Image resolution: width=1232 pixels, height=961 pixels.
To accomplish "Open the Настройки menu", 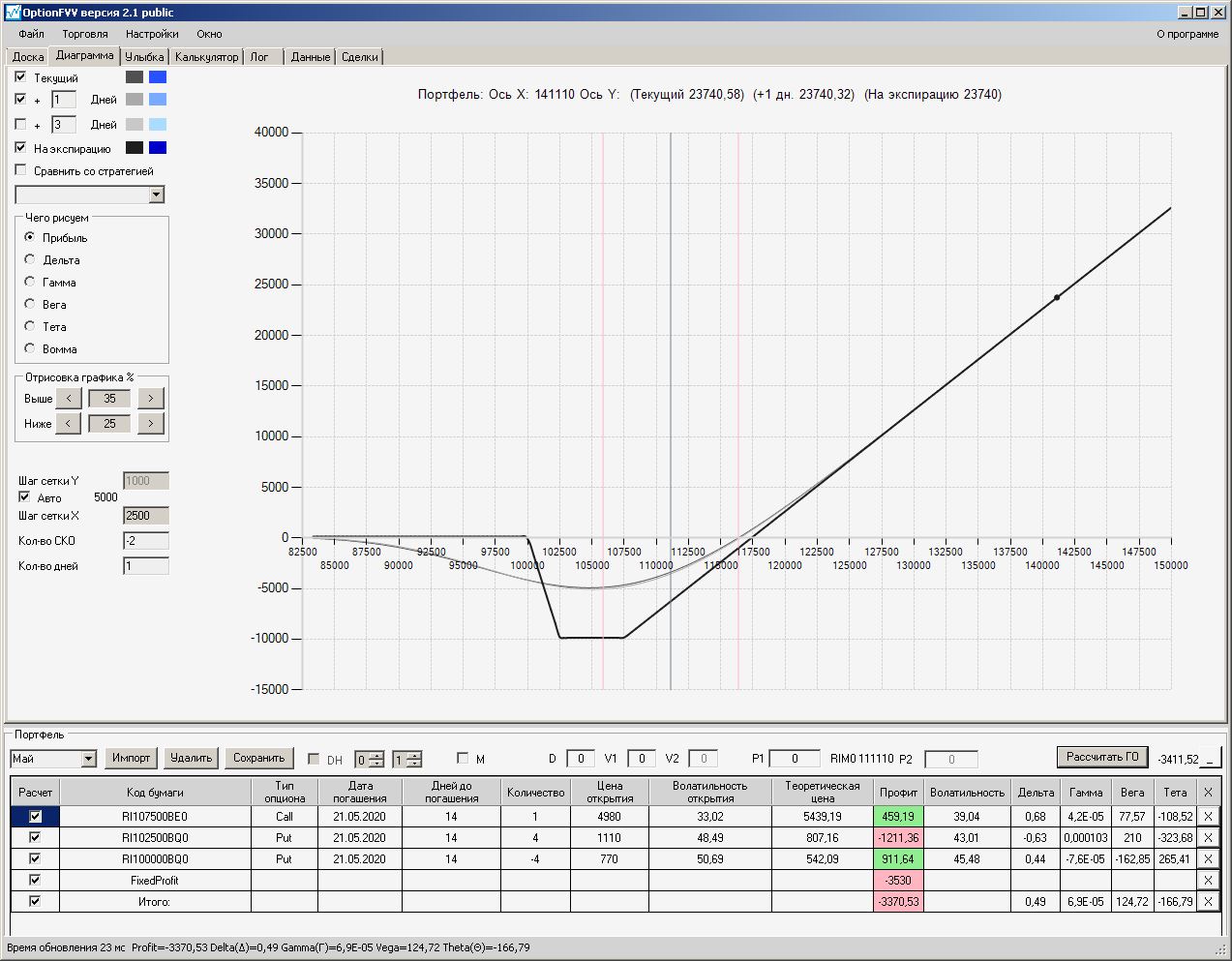I will [x=152, y=34].
